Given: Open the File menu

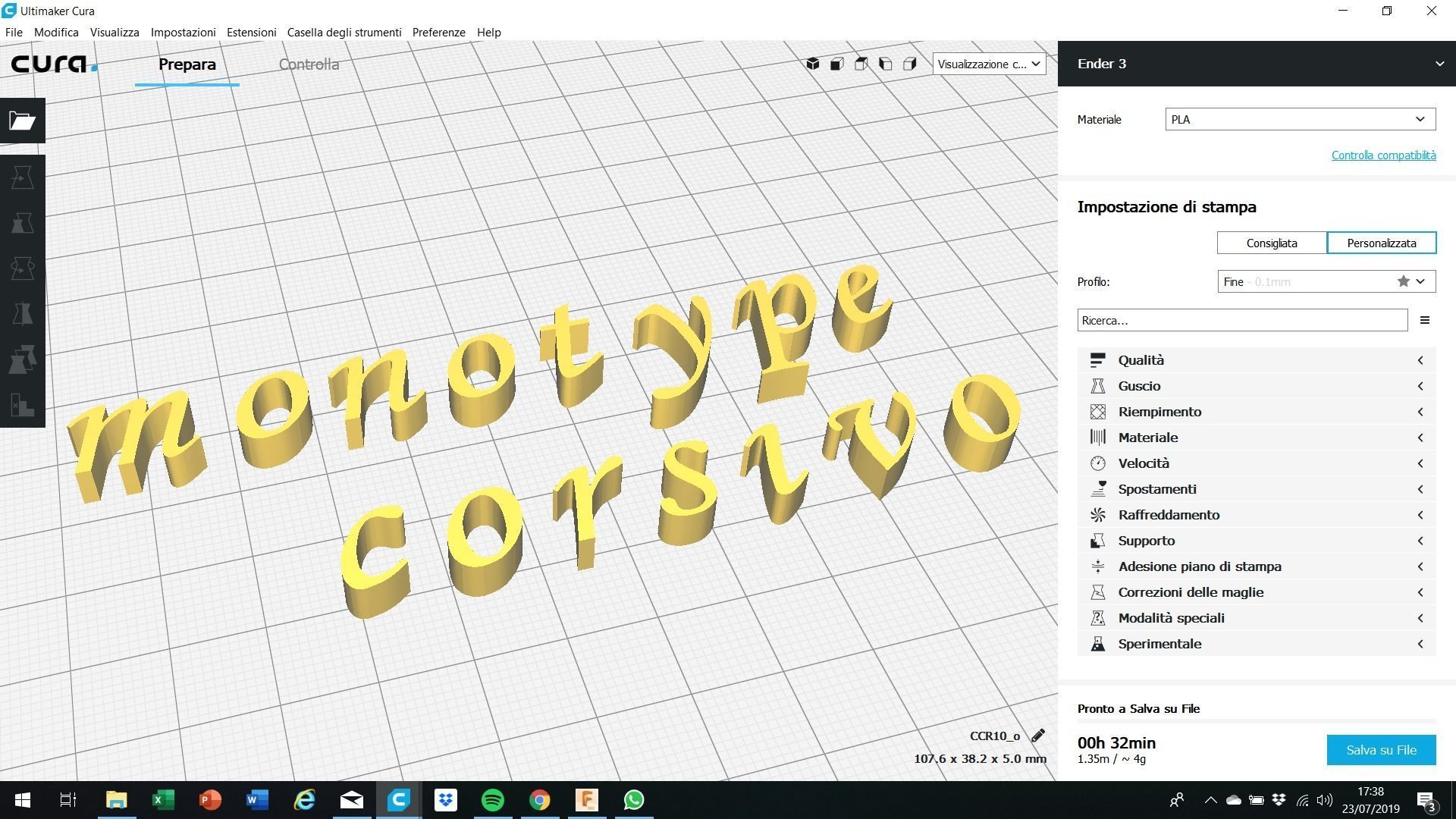Looking at the screenshot, I should point(14,32).
